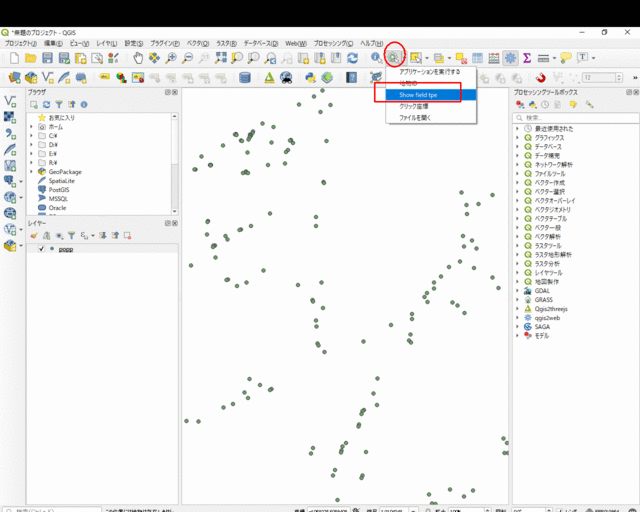
Task: Select the Pan Map hand tool
Action: [138, 58]
